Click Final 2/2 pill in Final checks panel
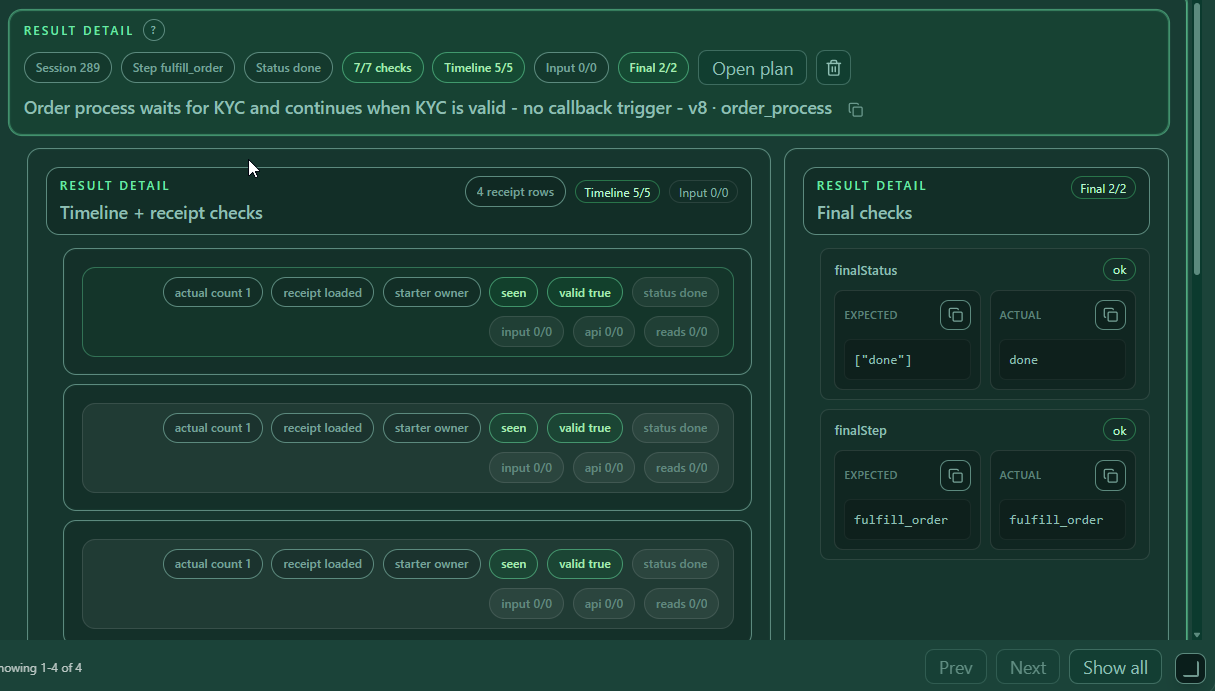 pos(1103,188)
